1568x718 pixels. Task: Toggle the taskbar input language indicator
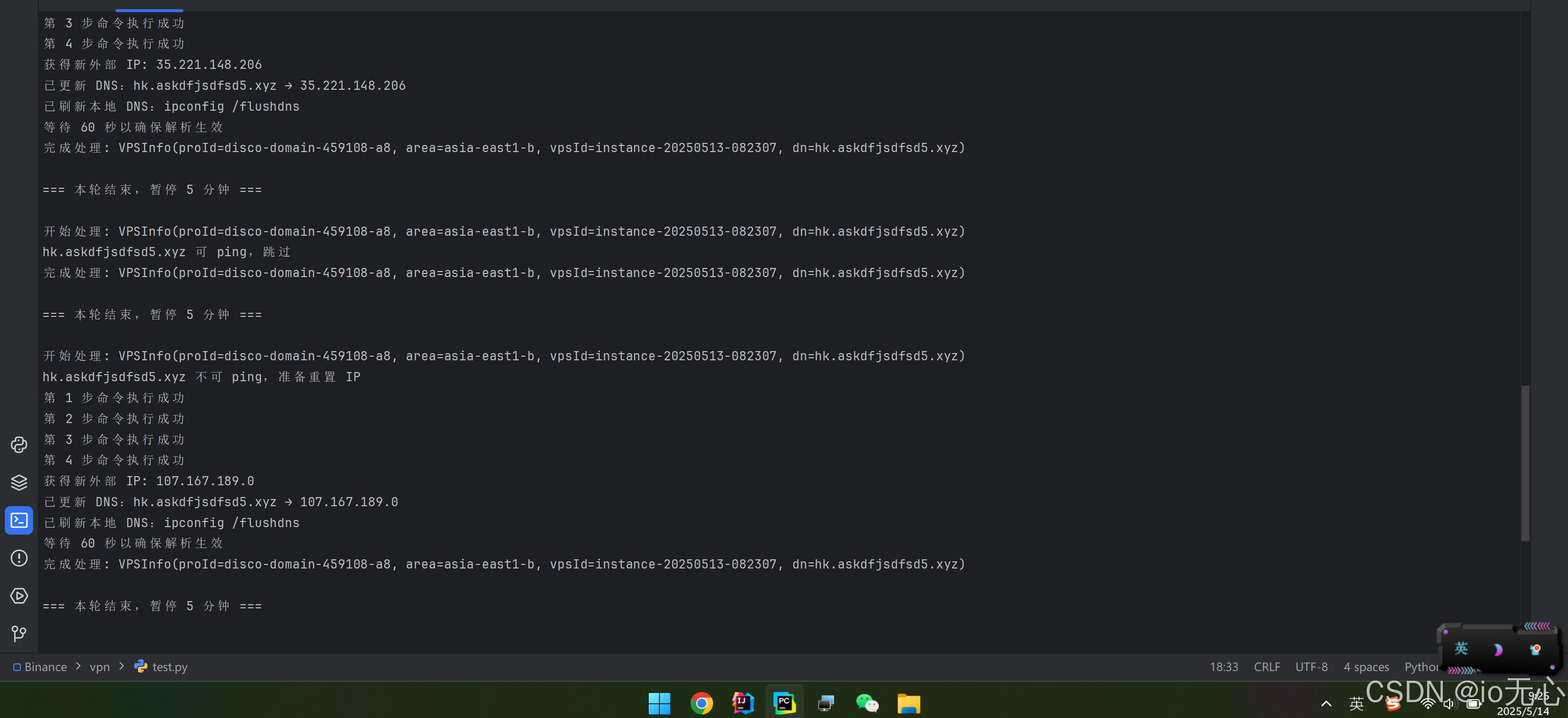[1356, 704]
